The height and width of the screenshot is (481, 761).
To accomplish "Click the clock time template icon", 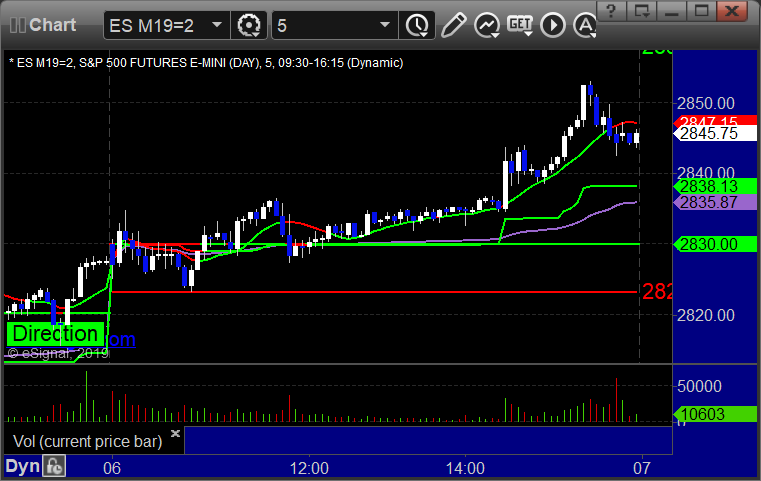I will 416,24.
